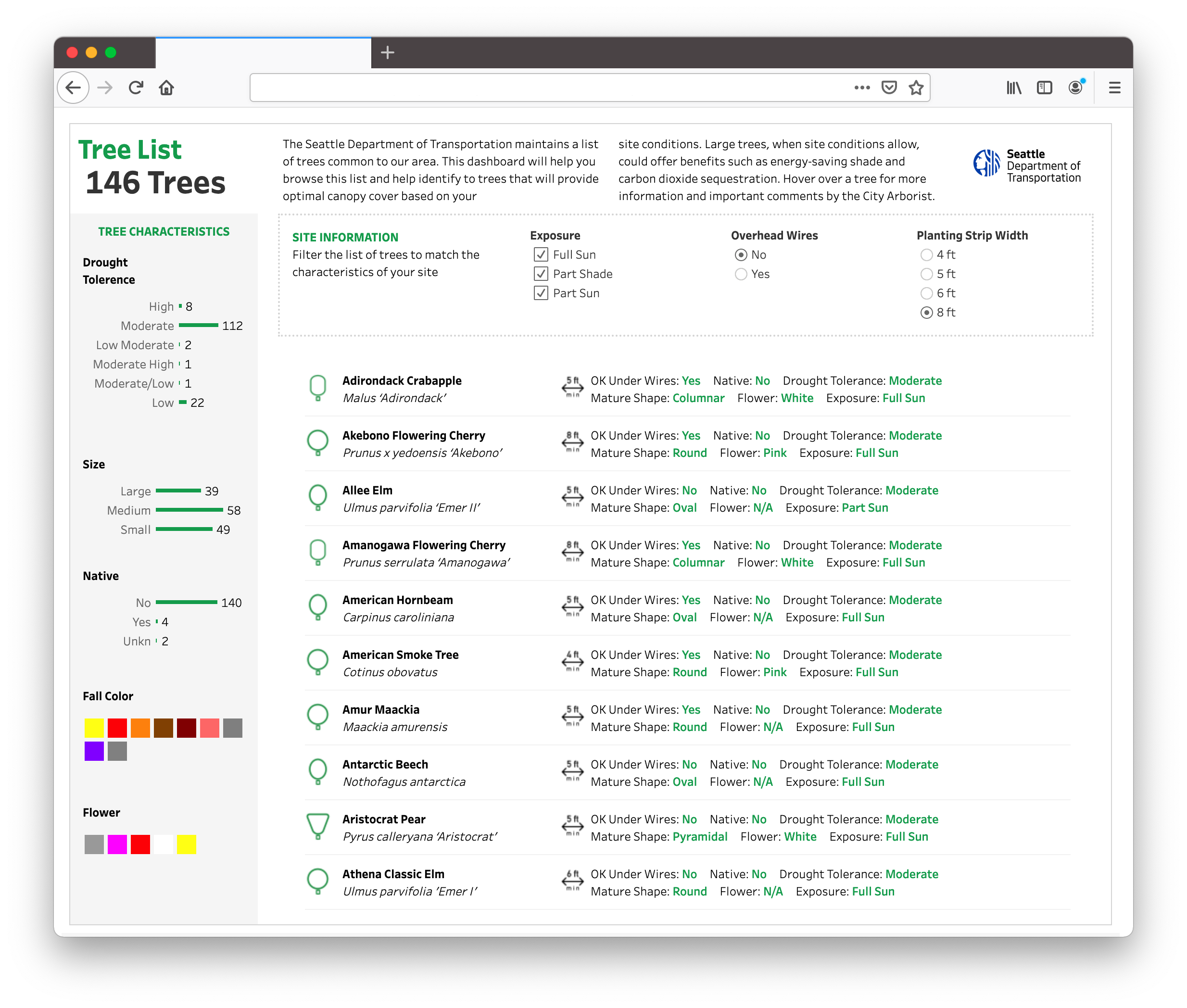Click the Pocket save icon
Screen dimensions: 1187x1008
[889, 88]
